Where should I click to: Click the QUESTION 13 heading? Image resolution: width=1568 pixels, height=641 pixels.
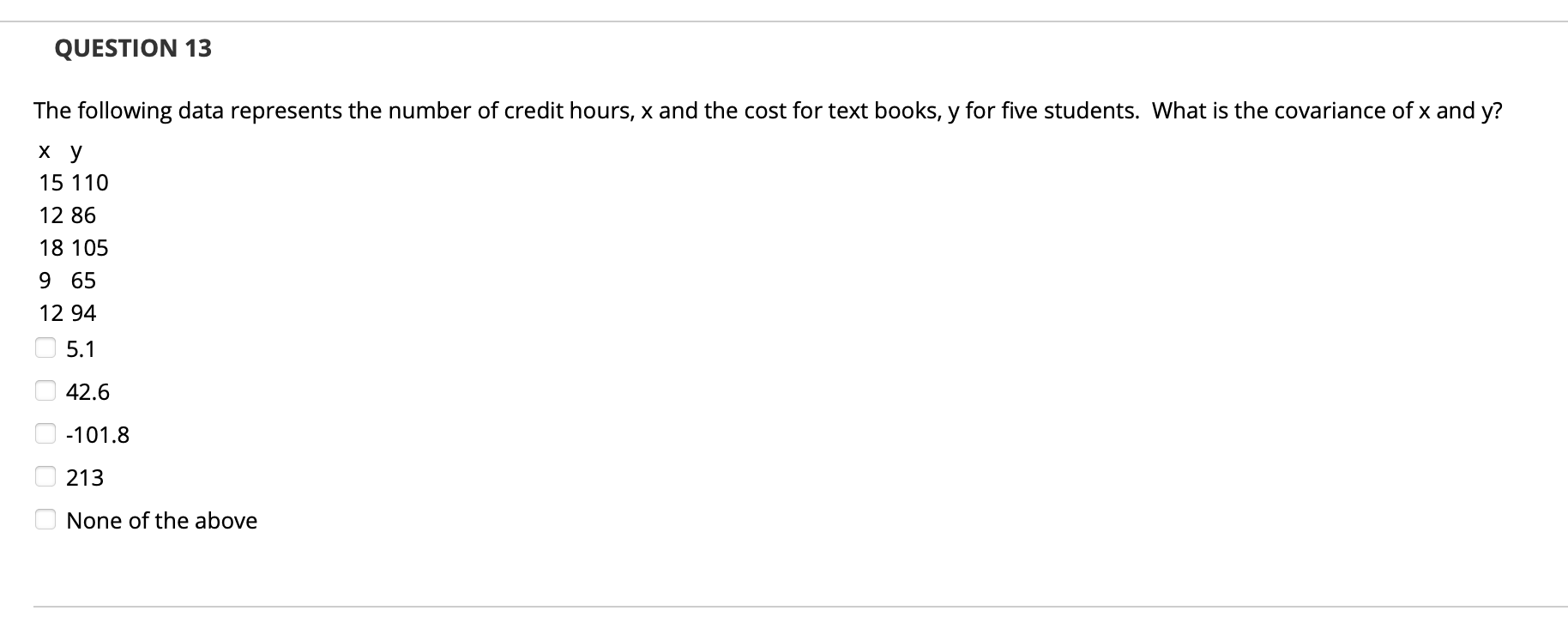point(133,48)
